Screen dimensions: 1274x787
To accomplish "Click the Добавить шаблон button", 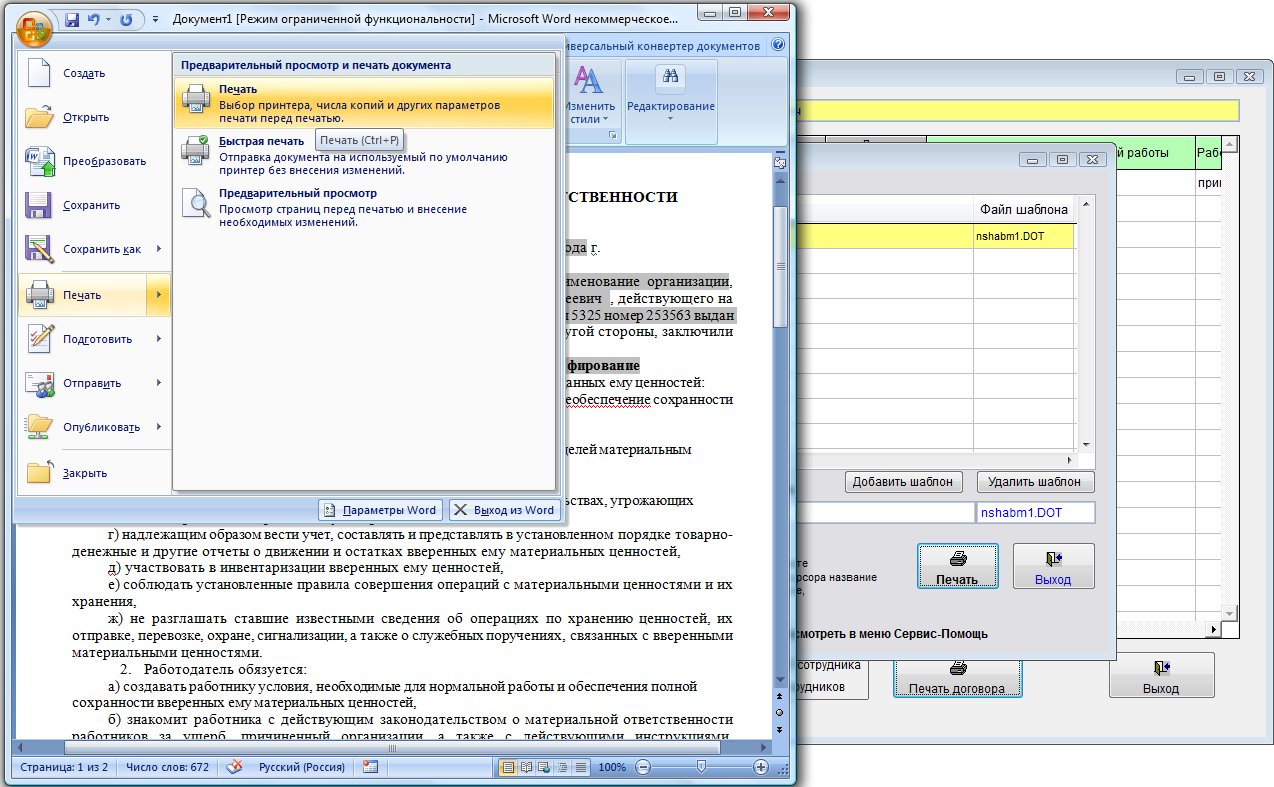I will 904,482.
